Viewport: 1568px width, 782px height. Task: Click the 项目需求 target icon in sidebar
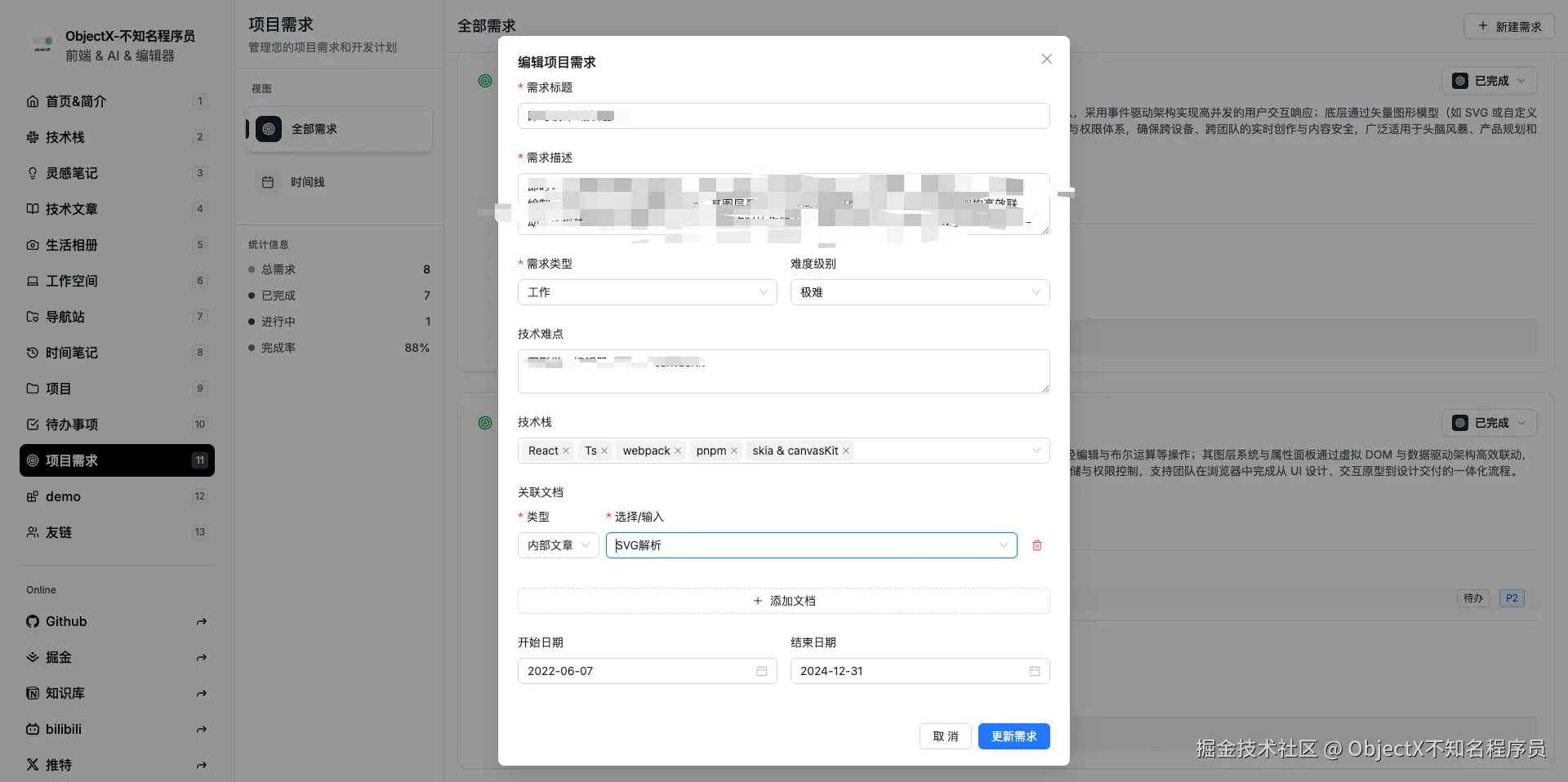[x=33, y=460]
